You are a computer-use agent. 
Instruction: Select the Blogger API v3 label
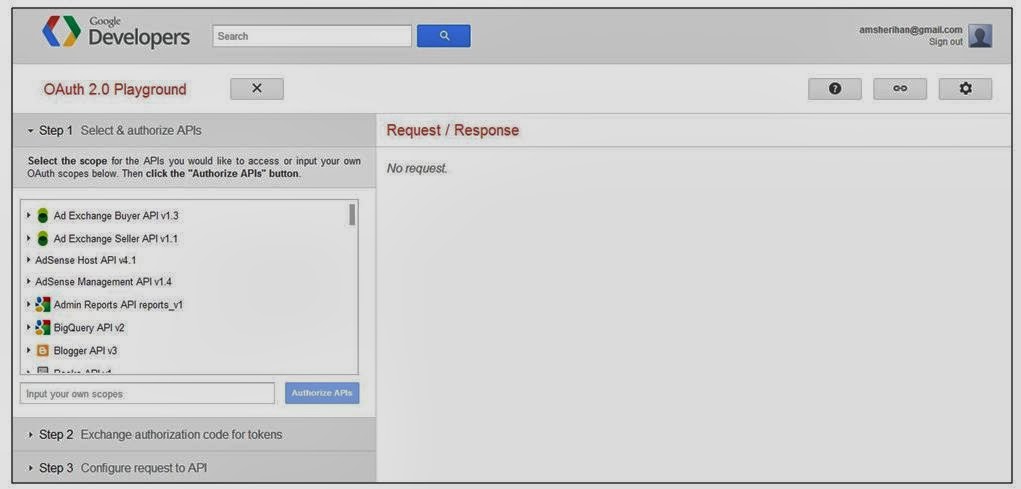click(85, 351)
